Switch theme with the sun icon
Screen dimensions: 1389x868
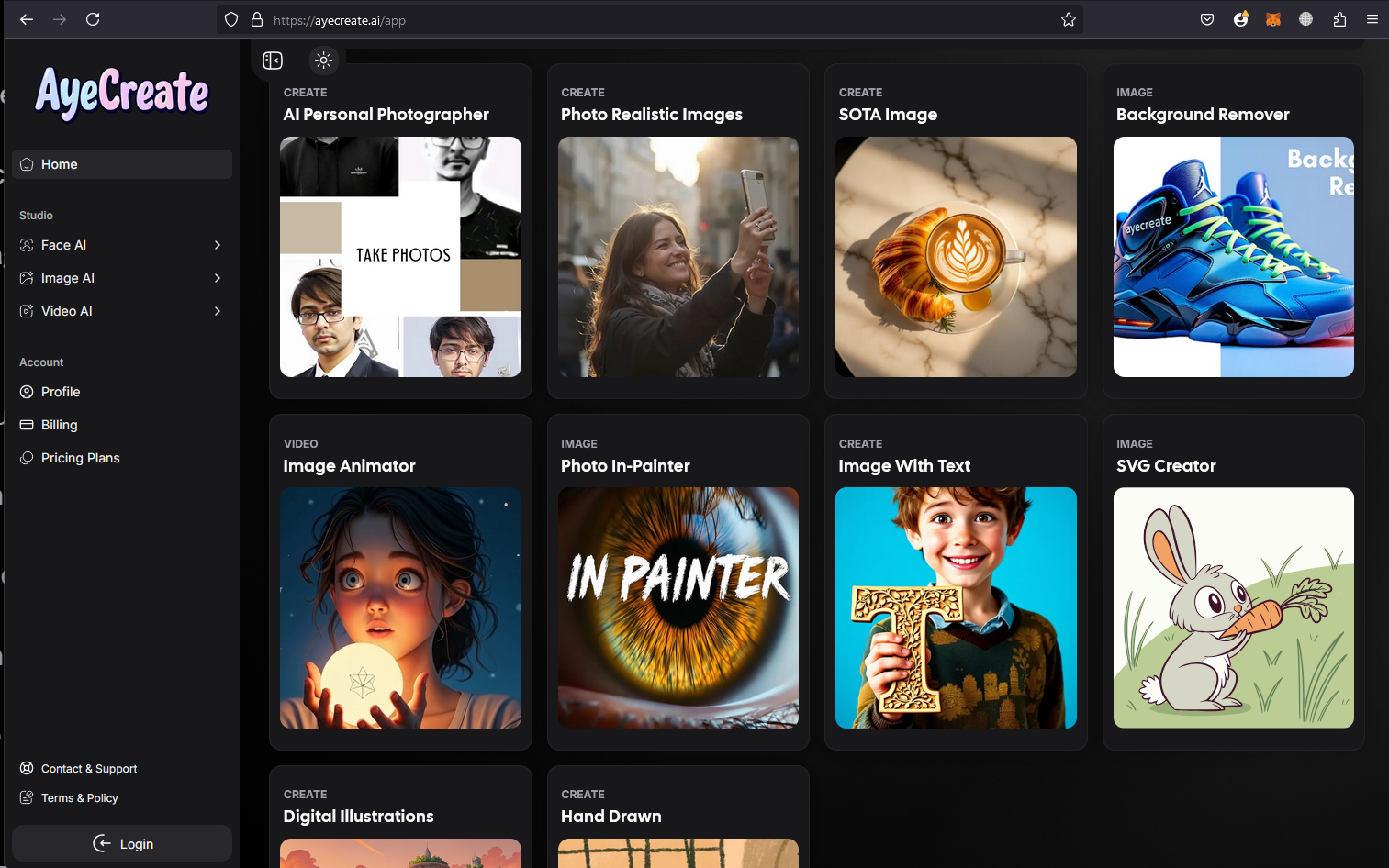323,61
